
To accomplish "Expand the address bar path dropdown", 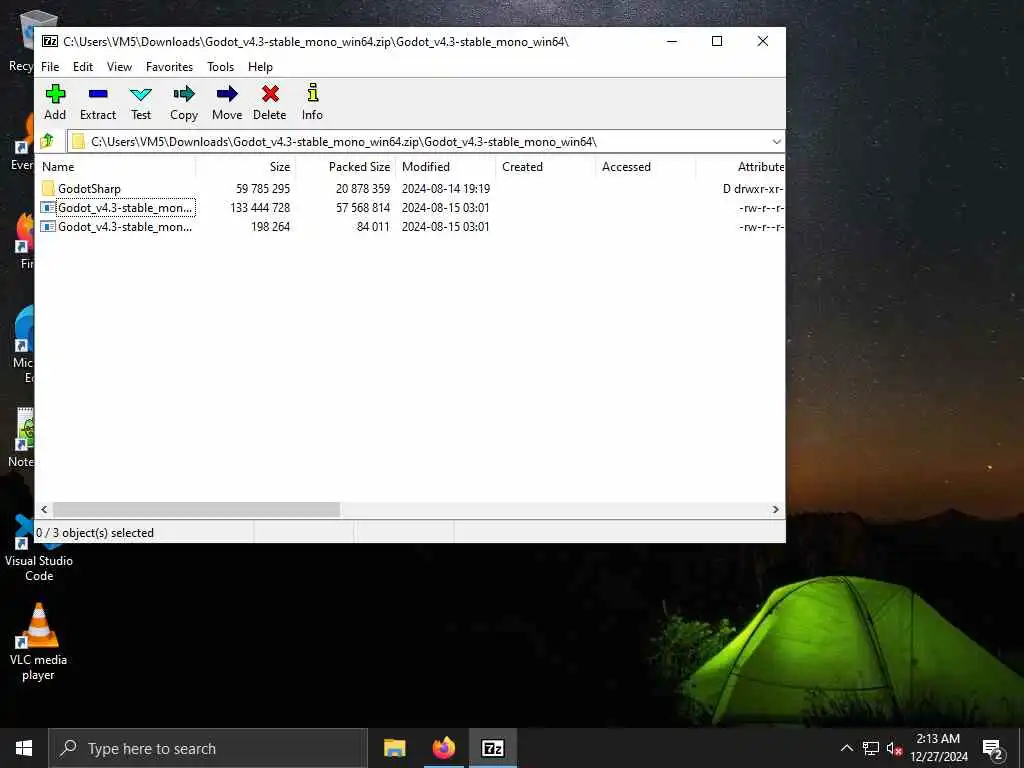I will point(776,142).
